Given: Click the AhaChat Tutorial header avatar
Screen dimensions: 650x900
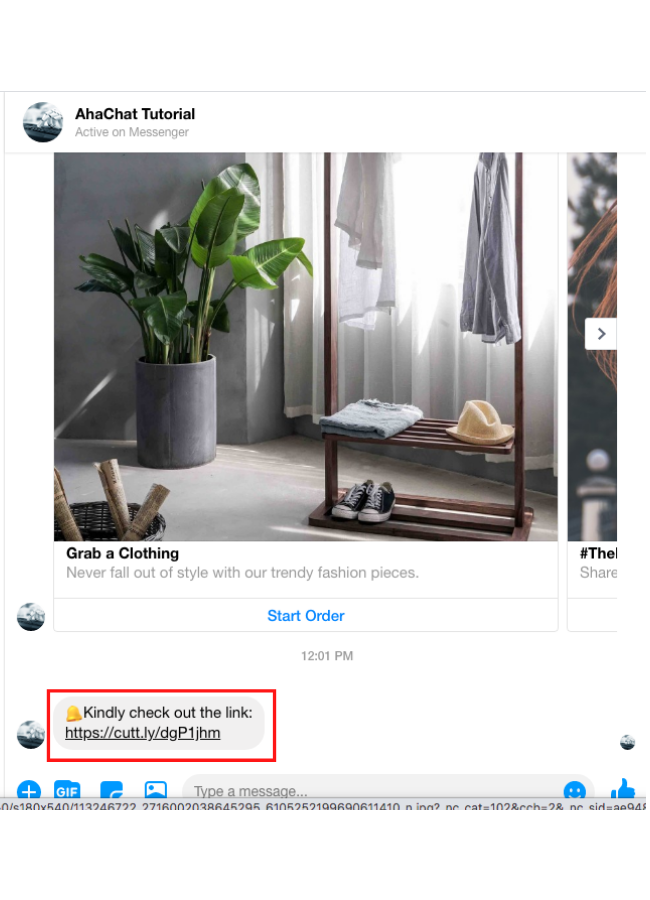Looking at the screenshot, I should click(42, 122).
